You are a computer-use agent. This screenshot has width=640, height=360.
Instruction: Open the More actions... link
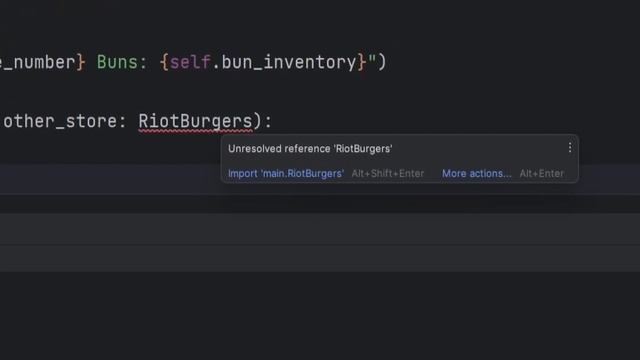(x=476, y=173)
